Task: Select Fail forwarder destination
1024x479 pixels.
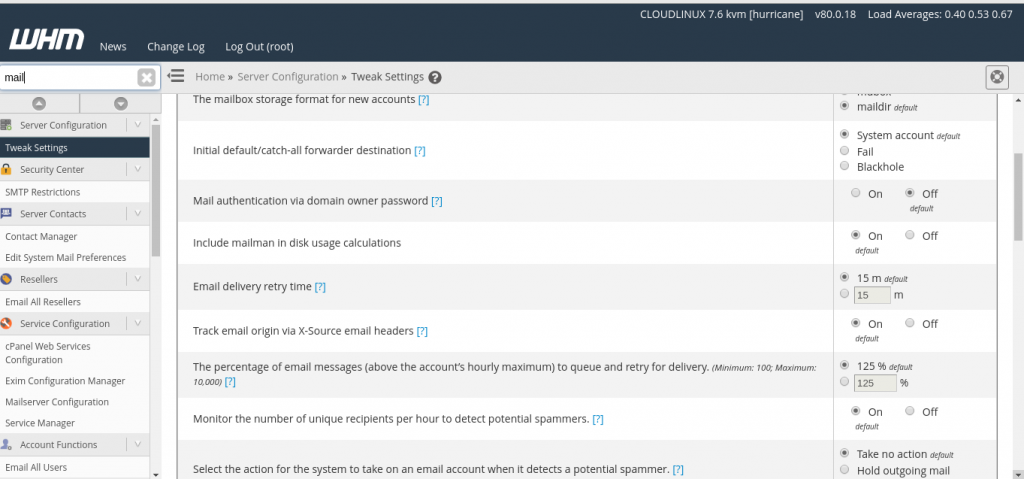Action: [x=844, y=151]
